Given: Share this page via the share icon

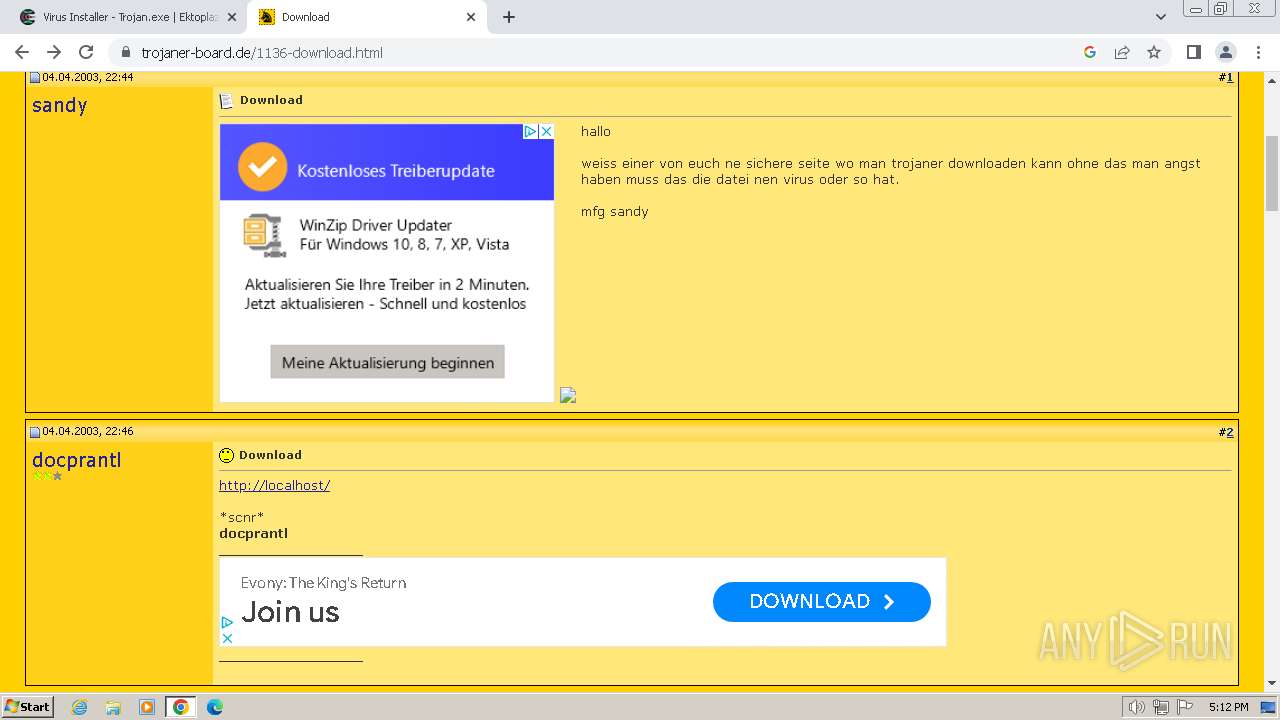Looking at the screenshot, I should click(1122, 52).
